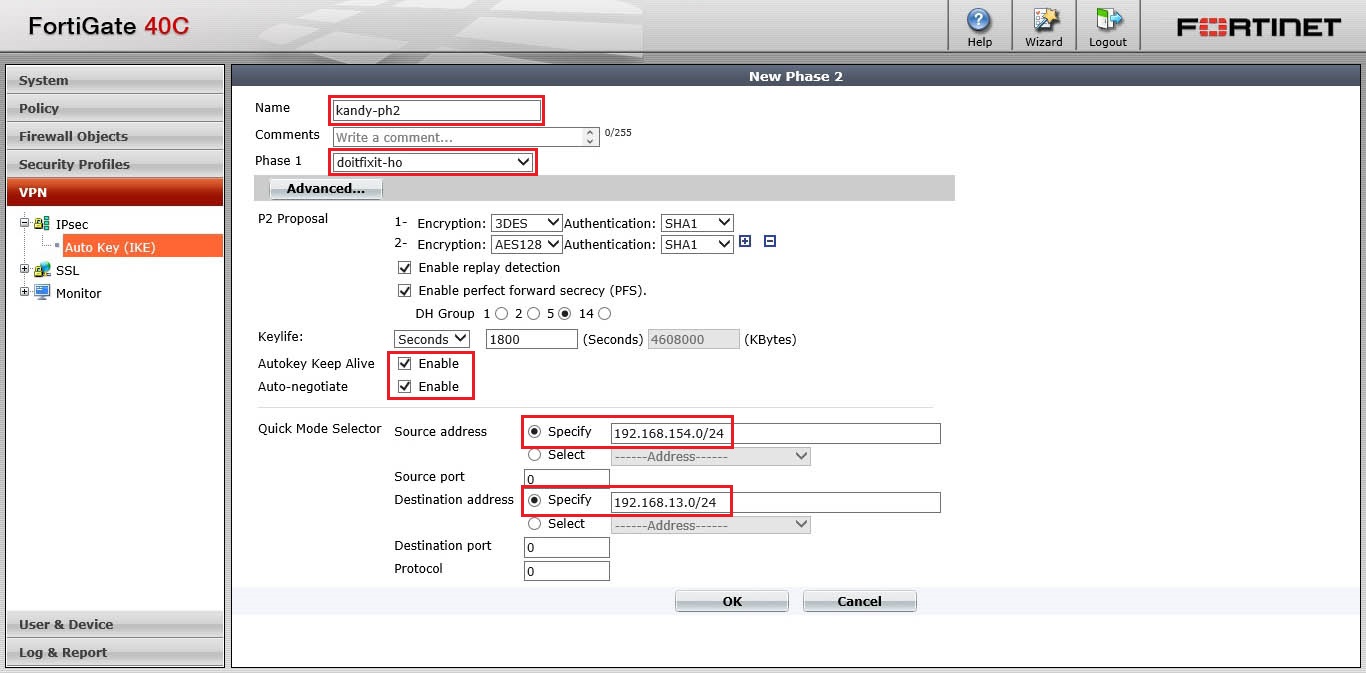The image size is (1366, 673).
Task: Click the Cancel button
Action: tap(860, 601)
